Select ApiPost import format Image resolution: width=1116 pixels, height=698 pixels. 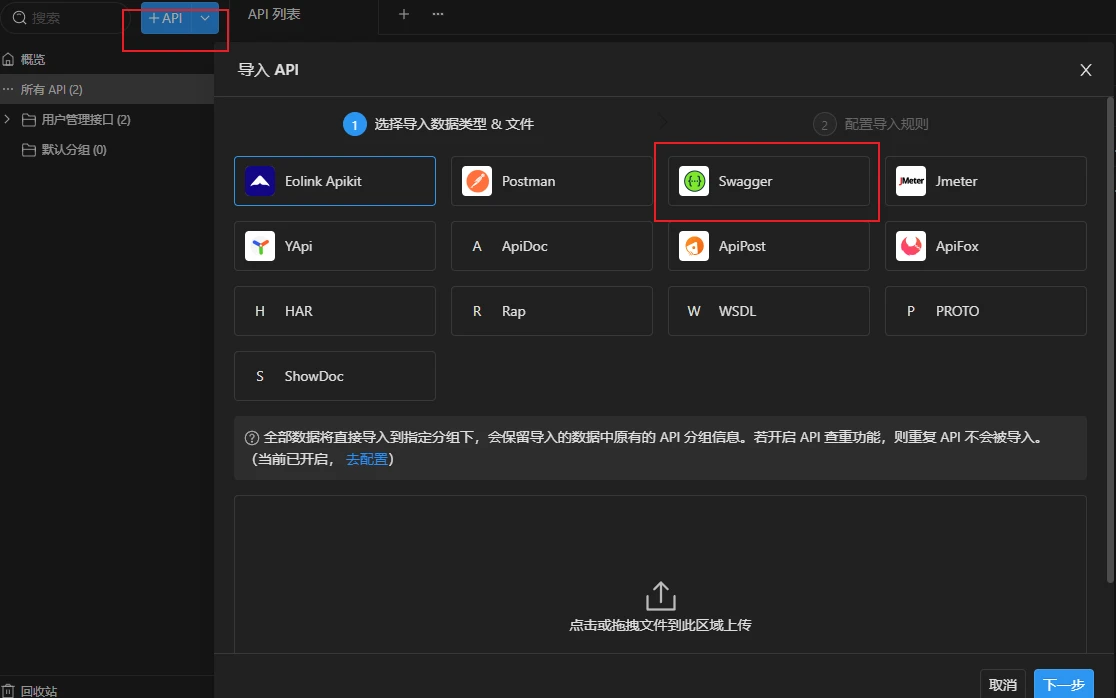click(769, 246)
